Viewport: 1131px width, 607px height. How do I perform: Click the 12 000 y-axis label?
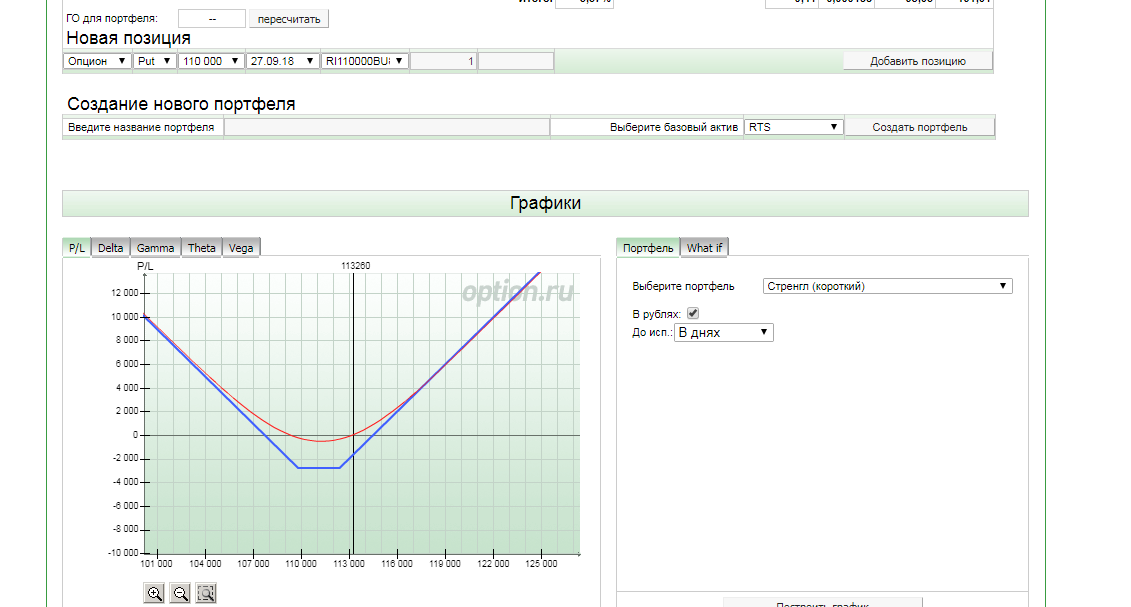(124, 293)
